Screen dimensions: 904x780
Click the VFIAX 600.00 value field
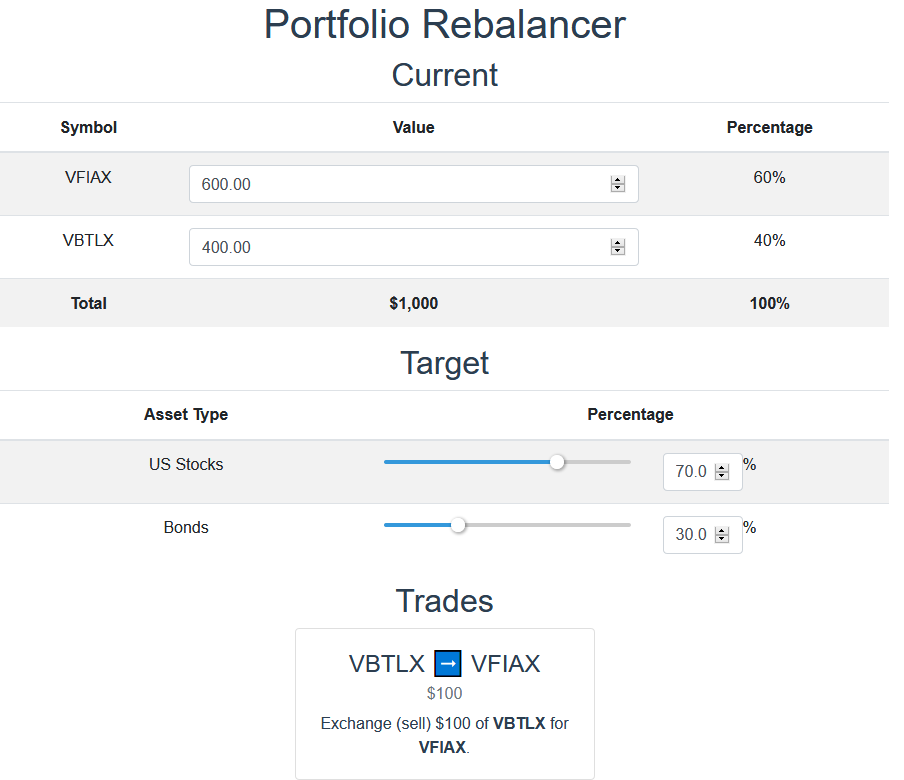coord(413,184)
